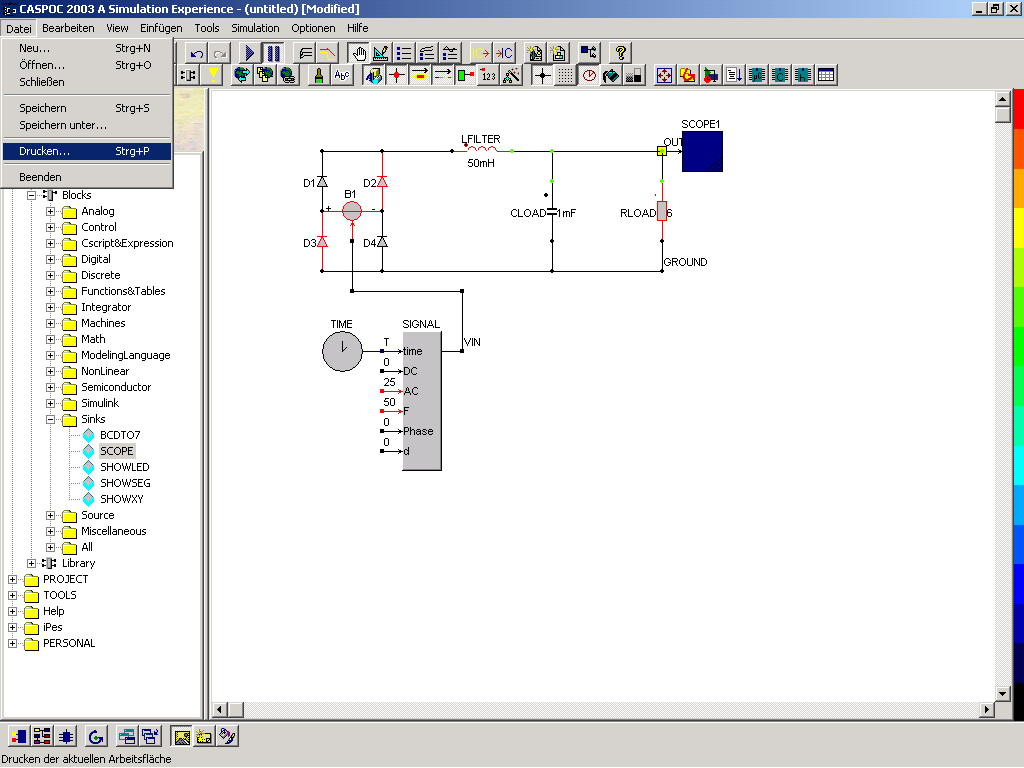Screen dimensions: 1024x768
Task: Collapse the Blocks node
Action: click(x=31, y=195)
